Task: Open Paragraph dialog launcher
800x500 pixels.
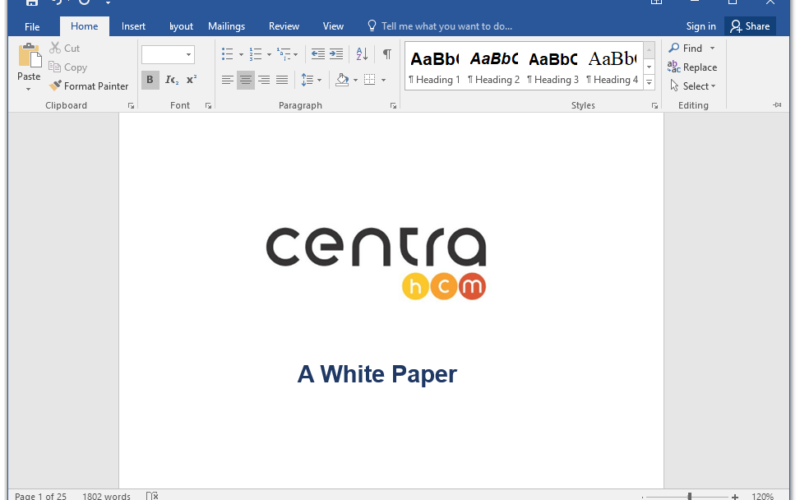Action: 393,106
